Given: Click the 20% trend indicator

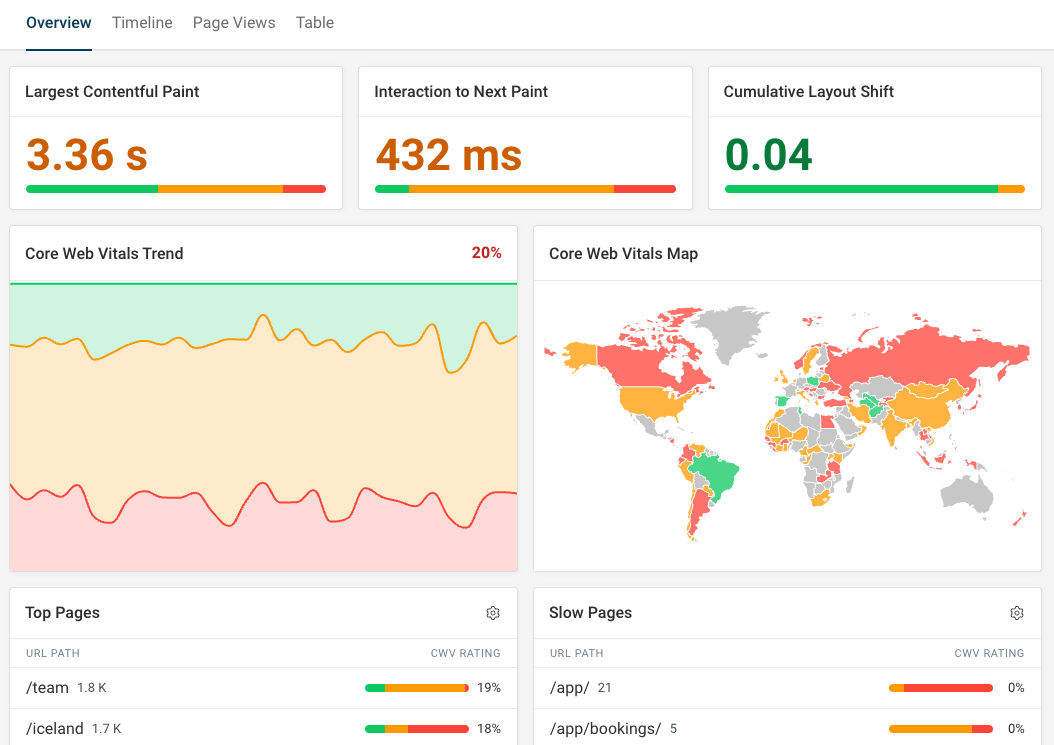Looking at the screenshot, I should point(486,253).
